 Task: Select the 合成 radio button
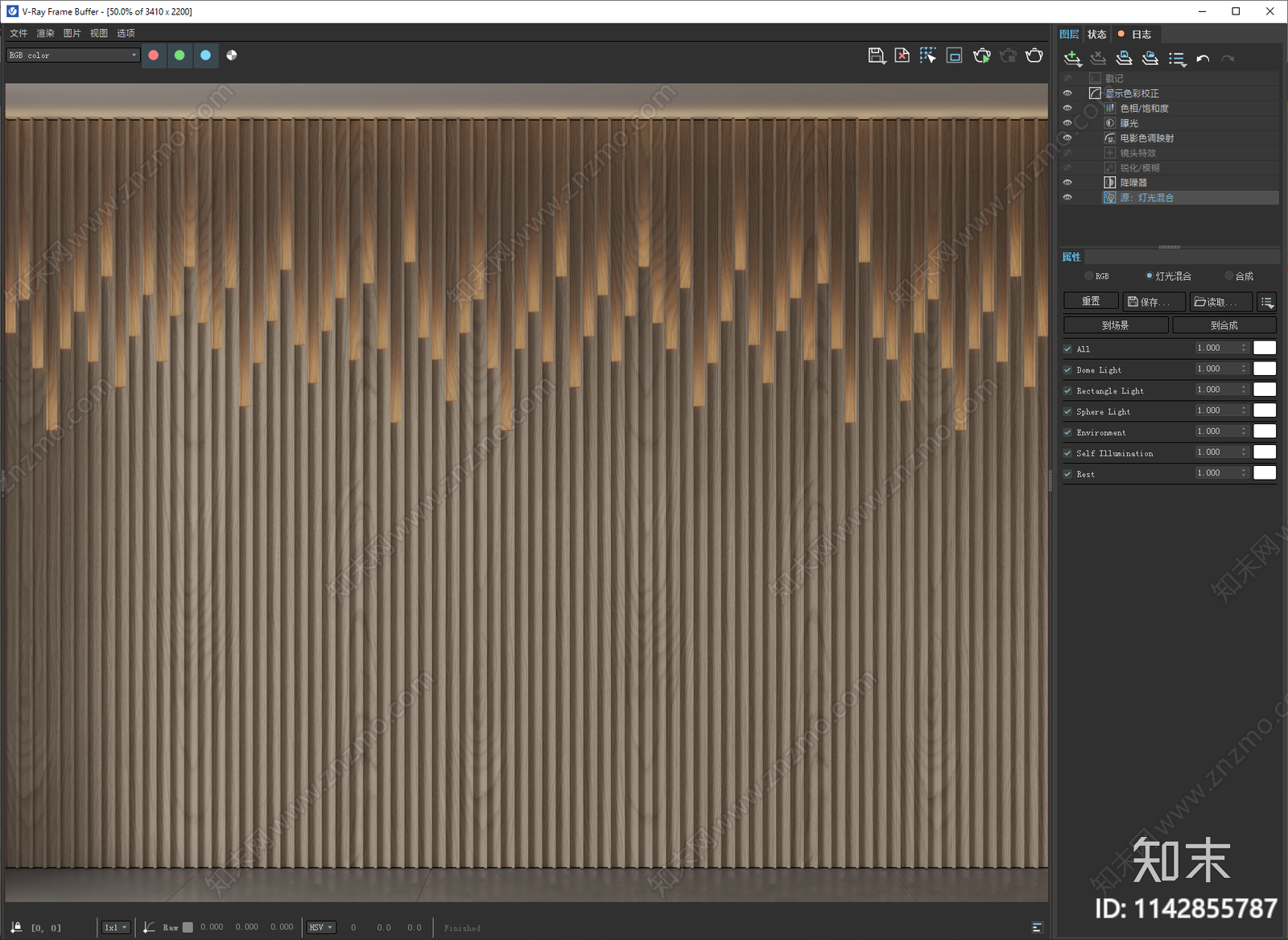pos(1229,276)
